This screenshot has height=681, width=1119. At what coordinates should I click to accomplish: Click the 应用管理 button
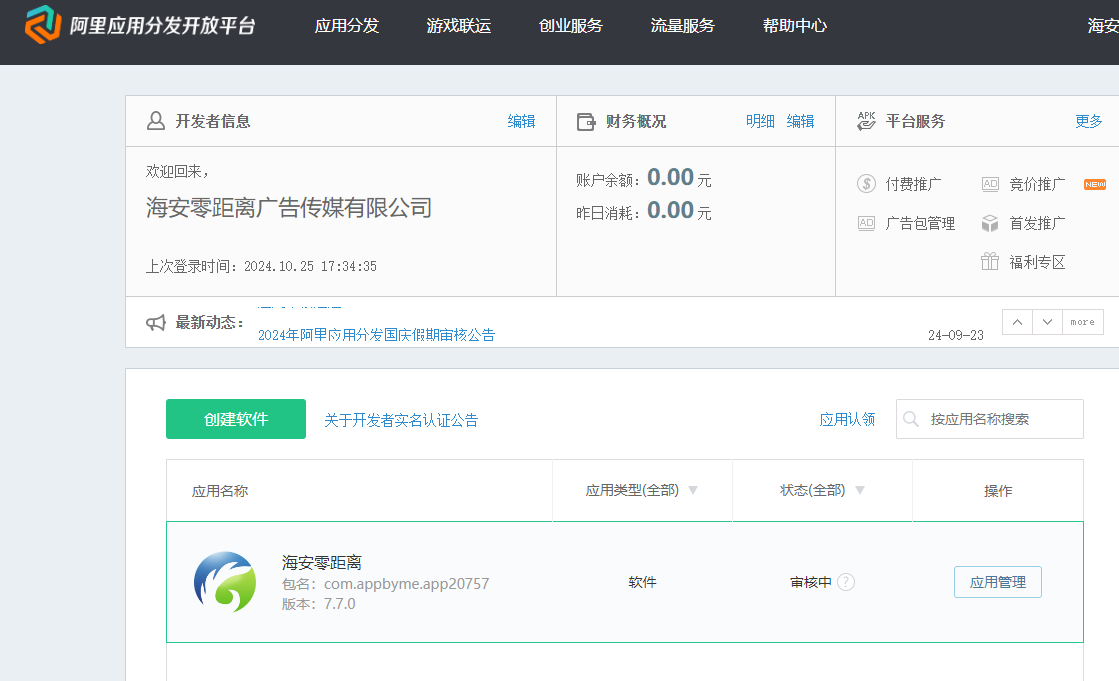click(x=998, y=582)
